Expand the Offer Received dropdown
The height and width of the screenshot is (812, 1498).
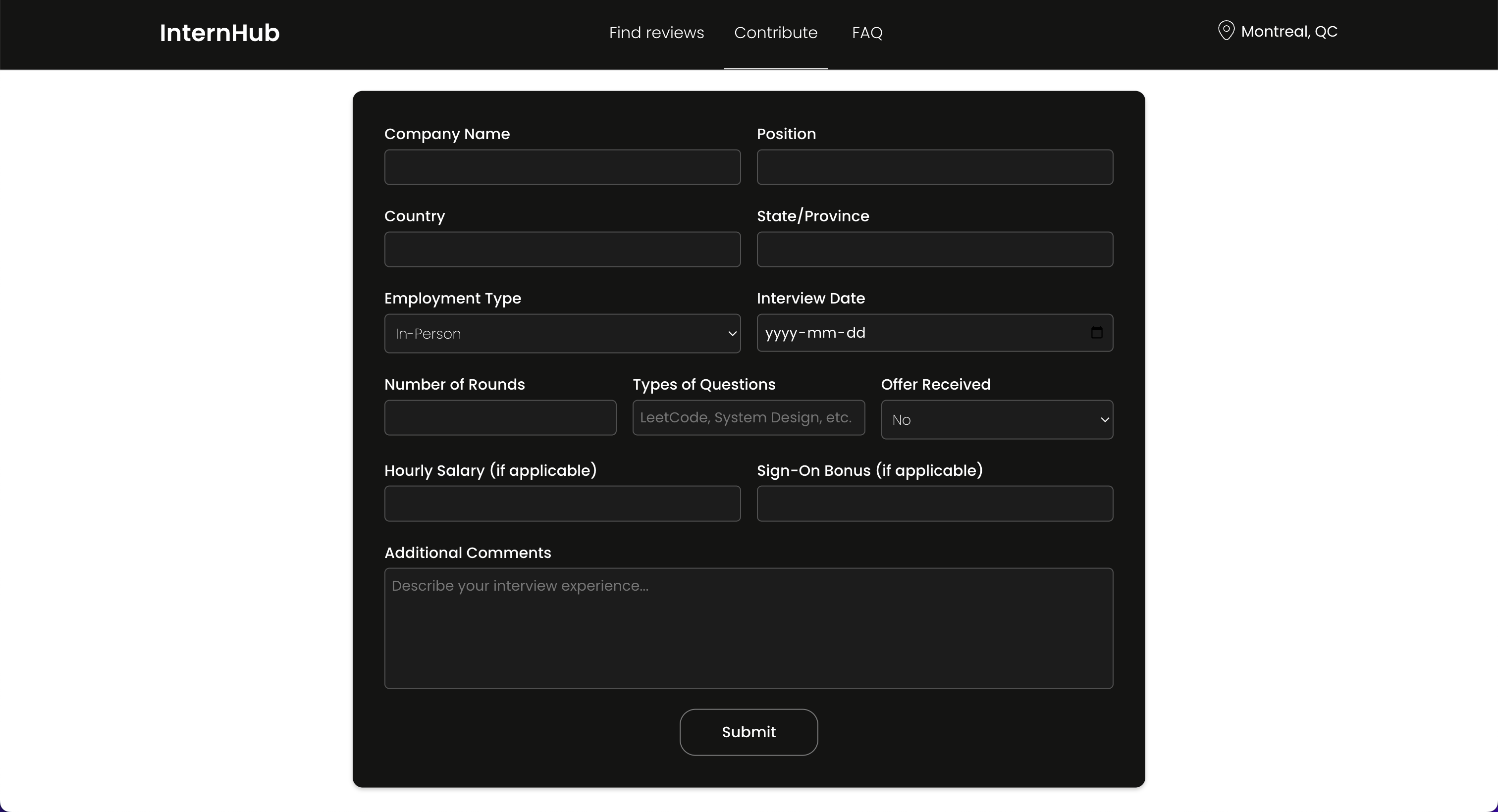pyautogui.click(x=996, y=420)
